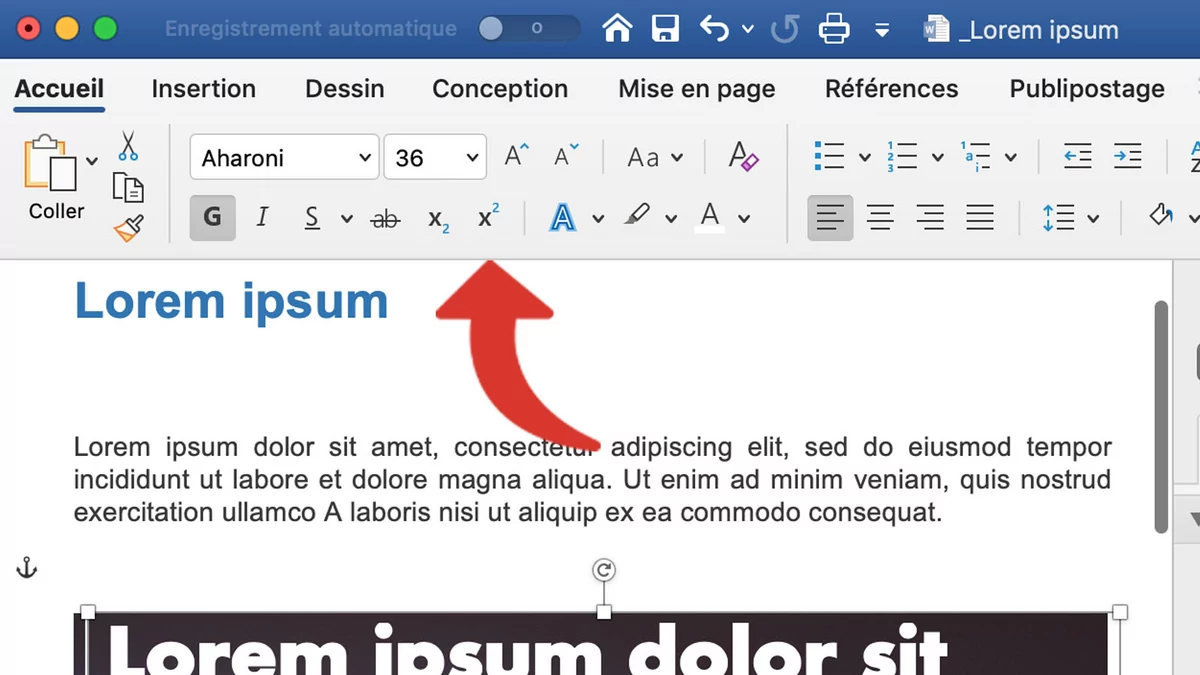This screenshot has height=675, width=1200.
Task: Switch to the Accueil tab
Action: point(59,88)
